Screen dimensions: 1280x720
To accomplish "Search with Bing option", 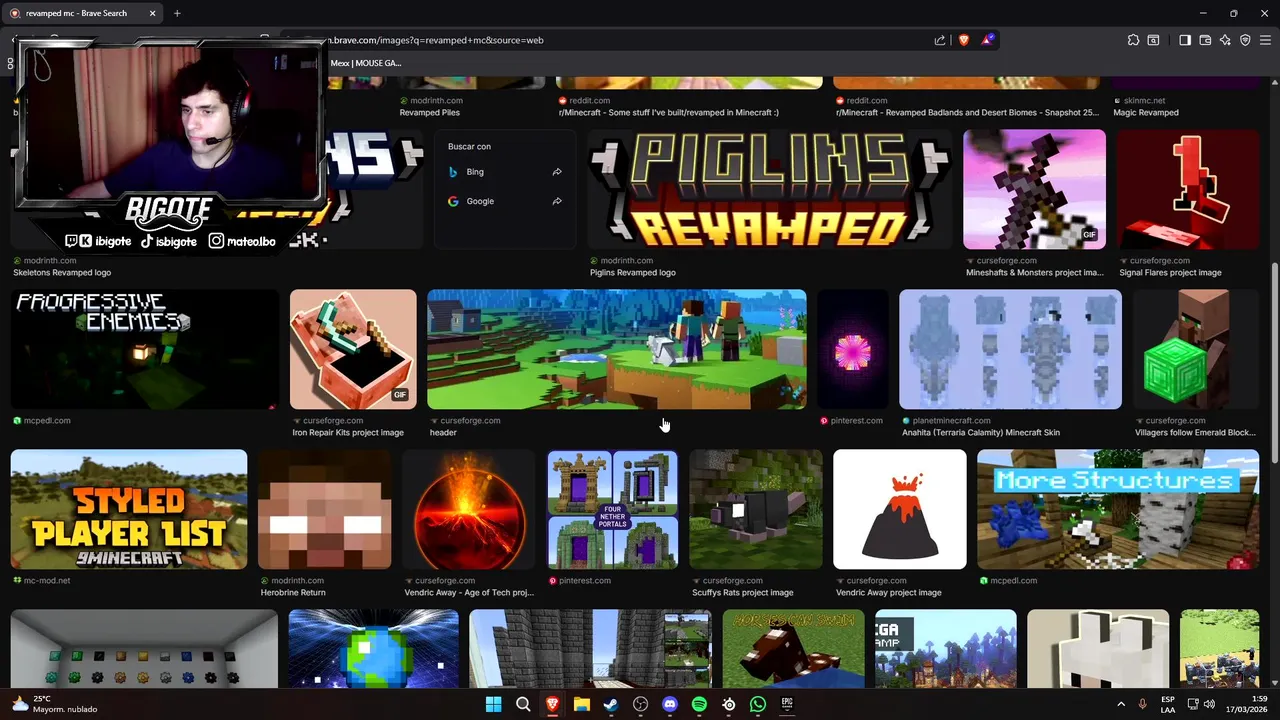I will [505, 172].
